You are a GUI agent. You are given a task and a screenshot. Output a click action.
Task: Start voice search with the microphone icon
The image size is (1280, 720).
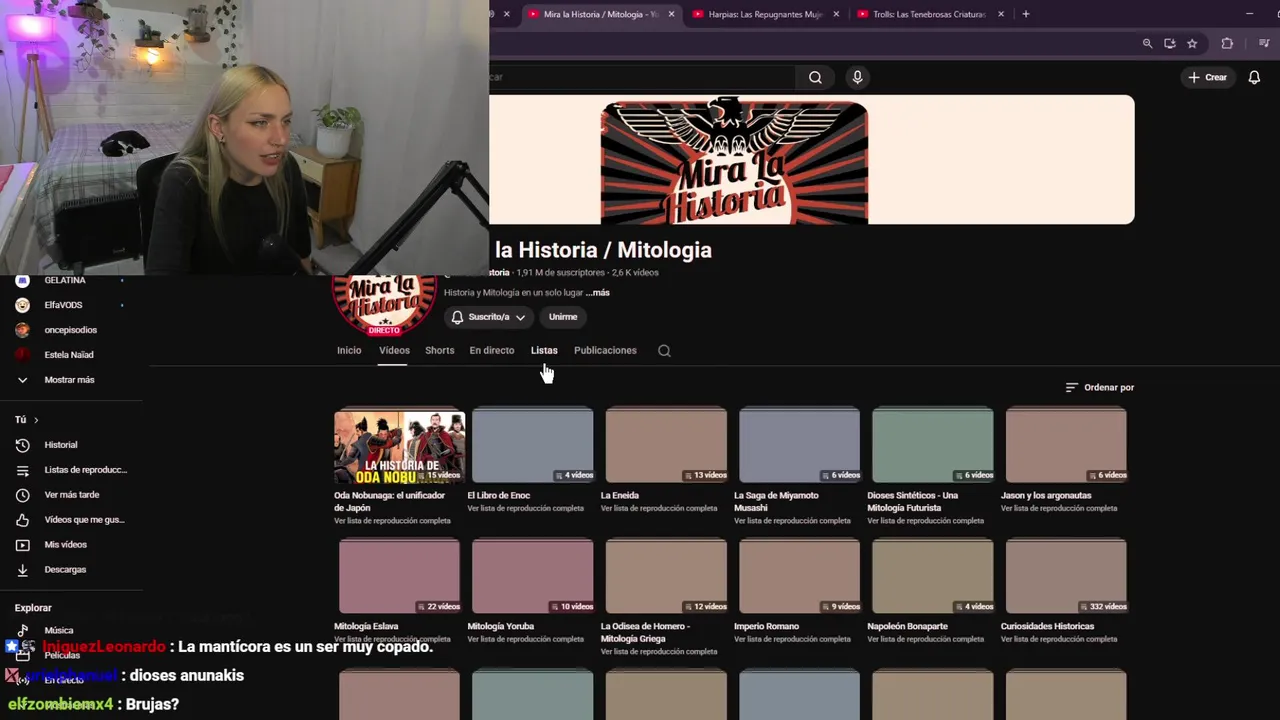[x=857, y=77]
